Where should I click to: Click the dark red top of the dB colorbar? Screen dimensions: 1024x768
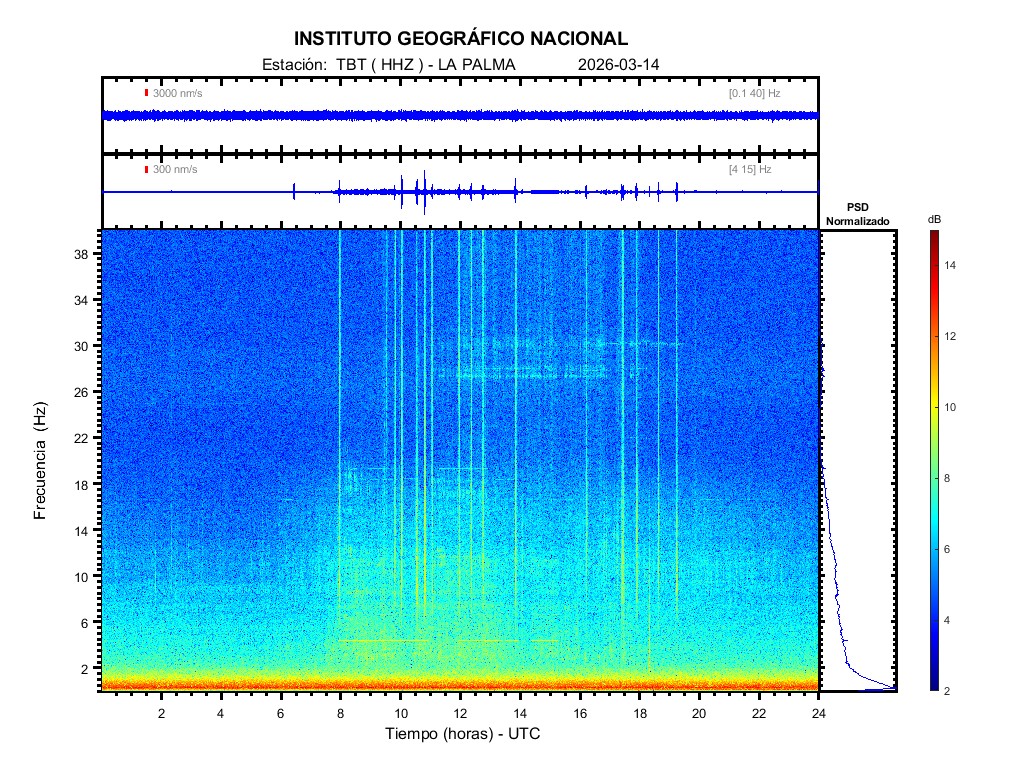point(933,235)
